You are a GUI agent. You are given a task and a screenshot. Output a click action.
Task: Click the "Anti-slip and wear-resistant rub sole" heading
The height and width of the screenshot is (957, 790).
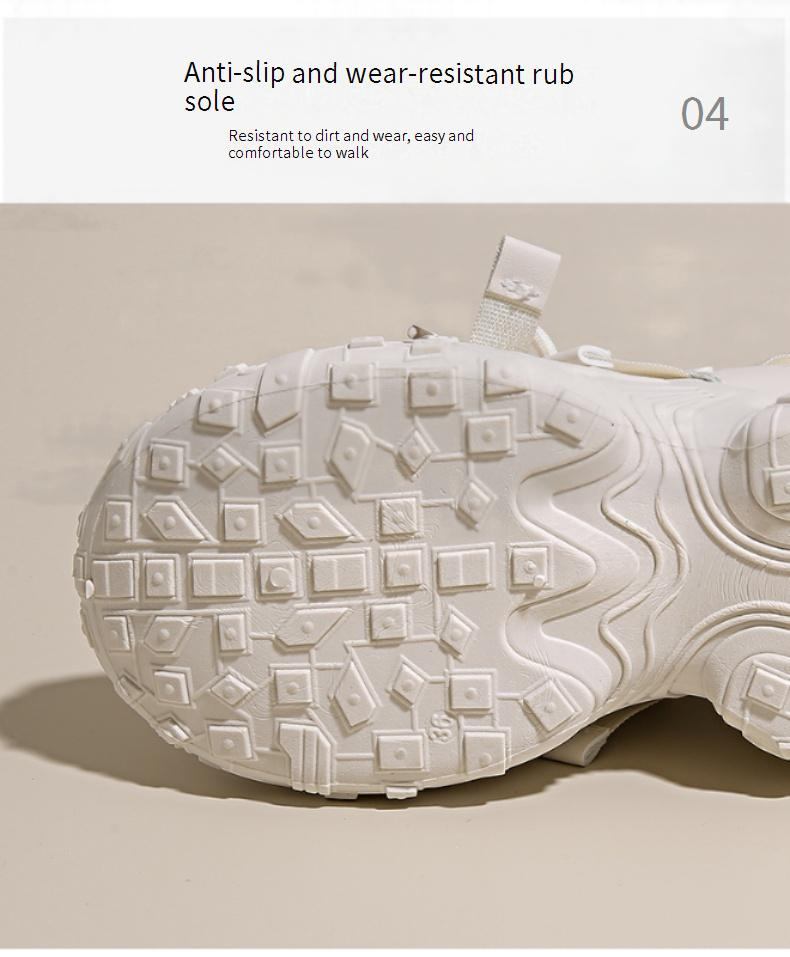379,87
